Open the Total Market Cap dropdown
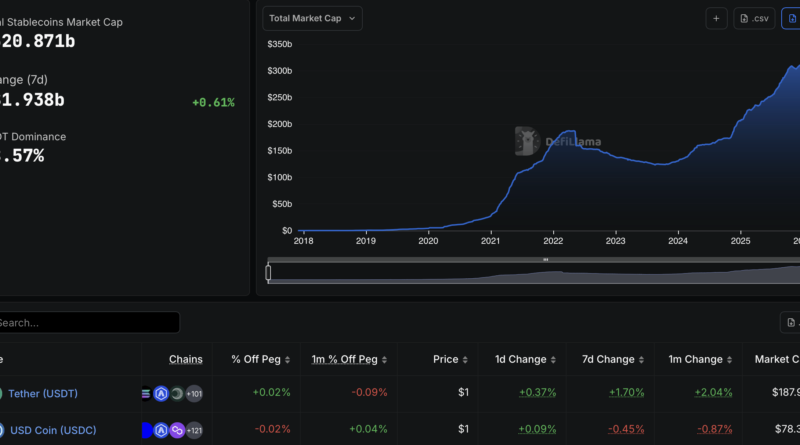This screenshot has width=800, height=445. click(x=313, y=18)
